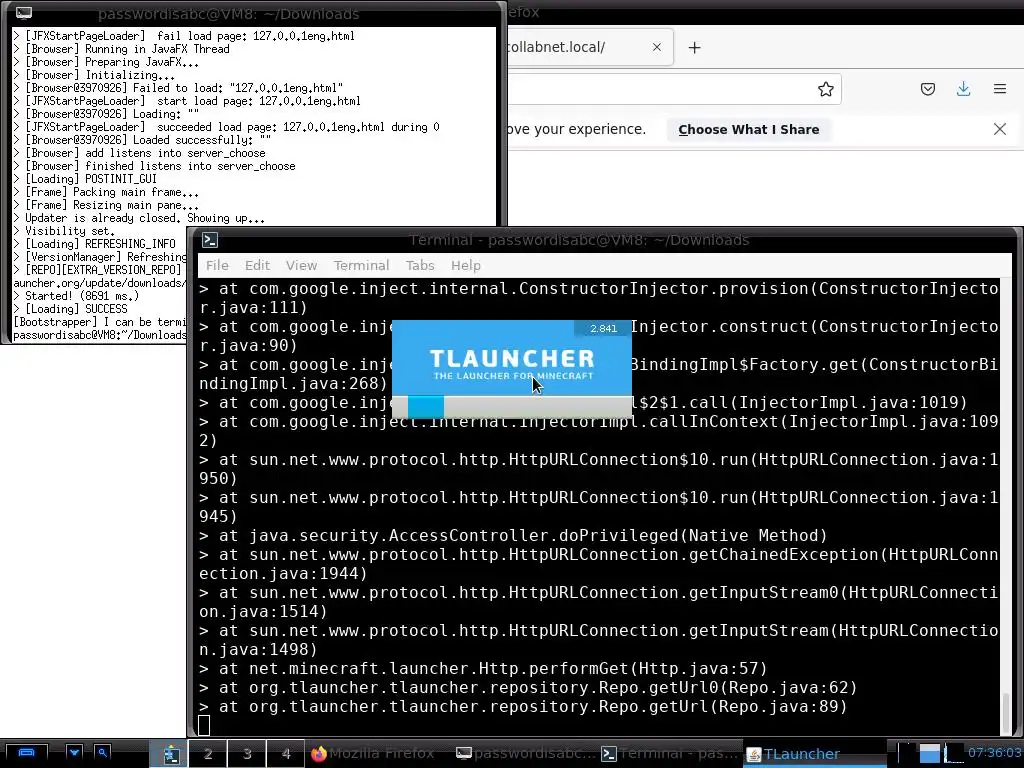Click the magnifier search icon in the taskbar

point(103,753)
